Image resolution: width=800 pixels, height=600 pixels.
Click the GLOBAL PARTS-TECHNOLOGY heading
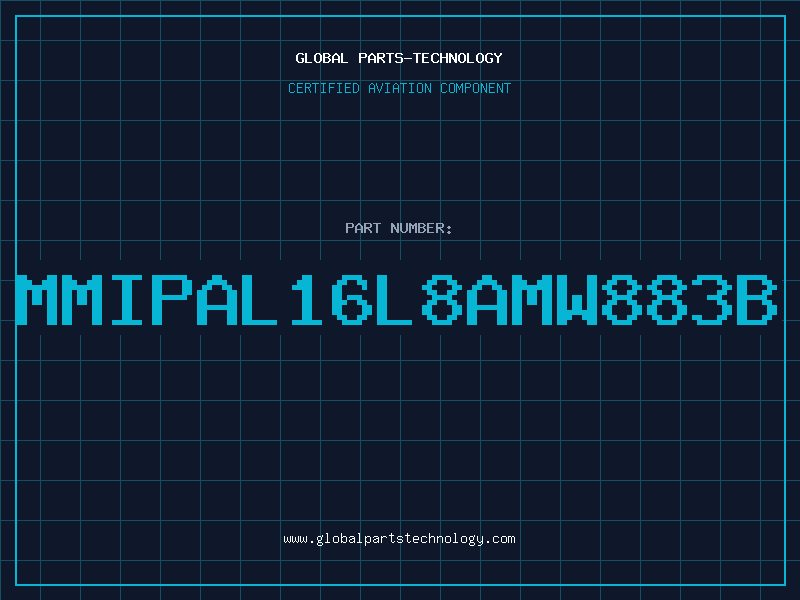click(399, 58)
